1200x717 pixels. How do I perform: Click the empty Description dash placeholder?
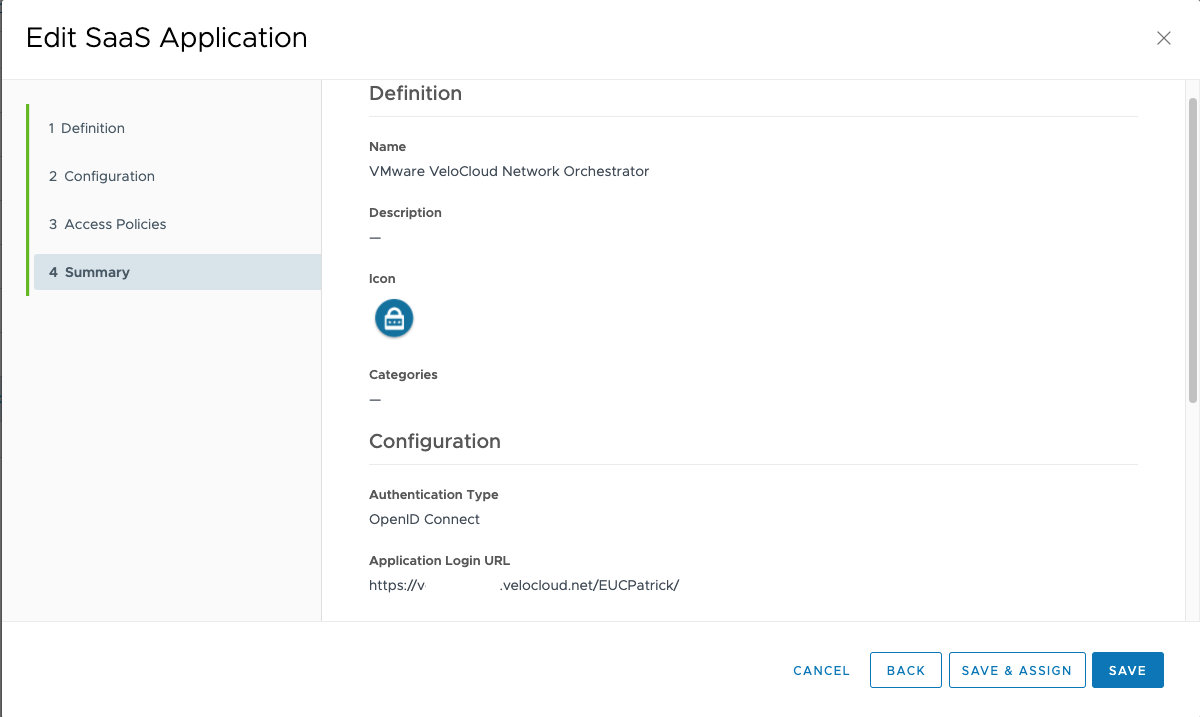[375, 237]
